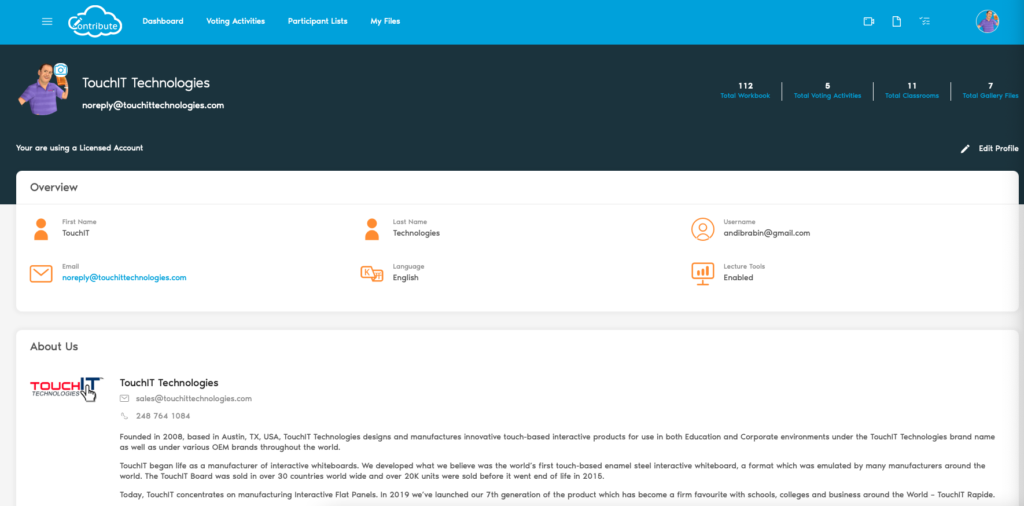Click phone number 248 764 1084

click(x=163, y=416)
